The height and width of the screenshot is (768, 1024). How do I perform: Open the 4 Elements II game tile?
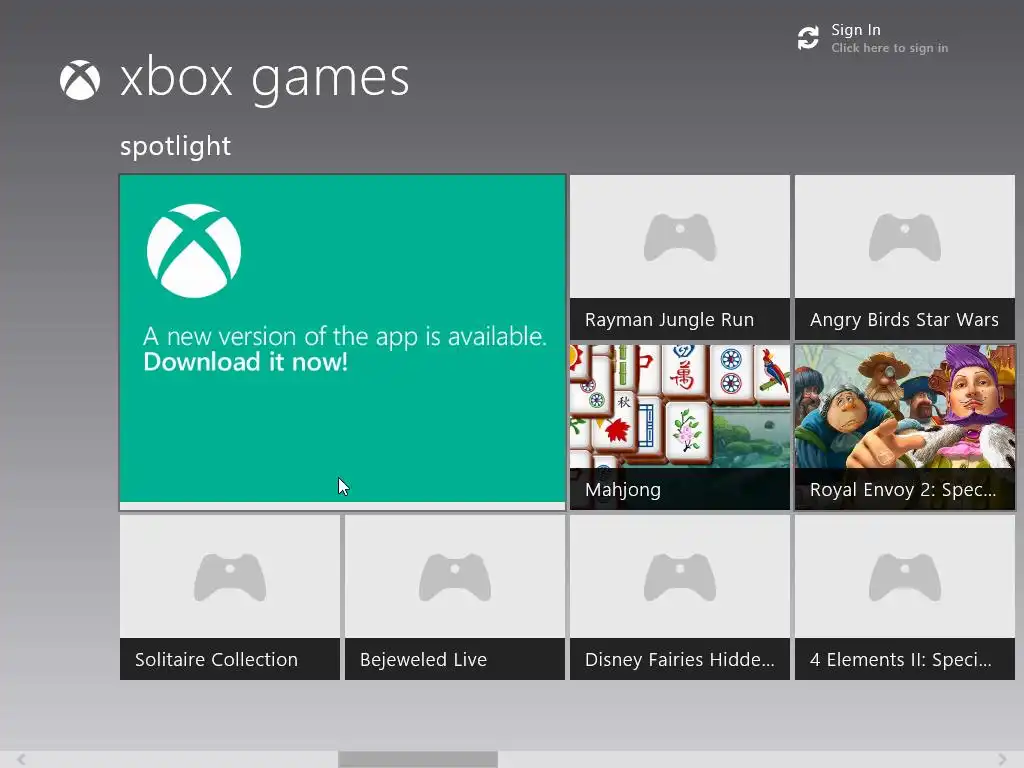click(904, 598)
